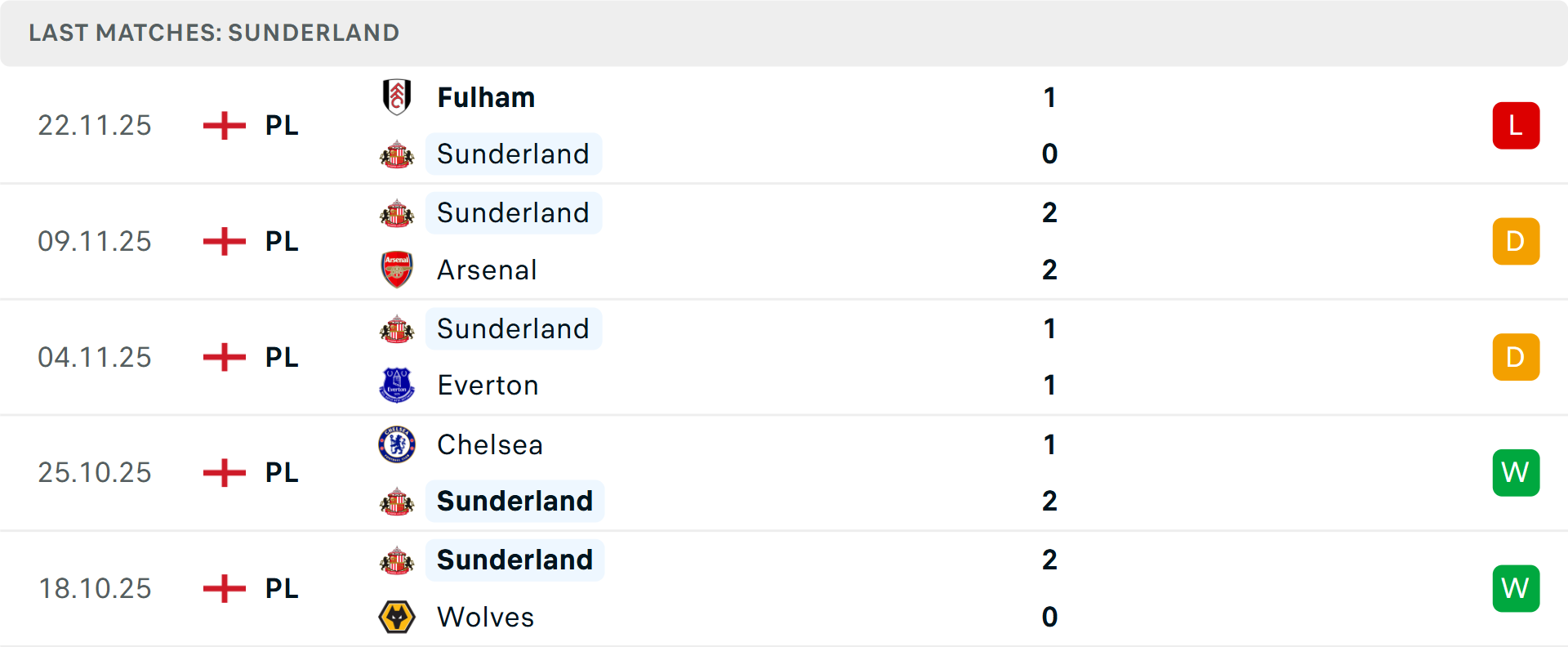Screen dimensions: 1568x647
Task: Click the Everton club crest icon
Action: pyautogui.click(x=397, y=385)
